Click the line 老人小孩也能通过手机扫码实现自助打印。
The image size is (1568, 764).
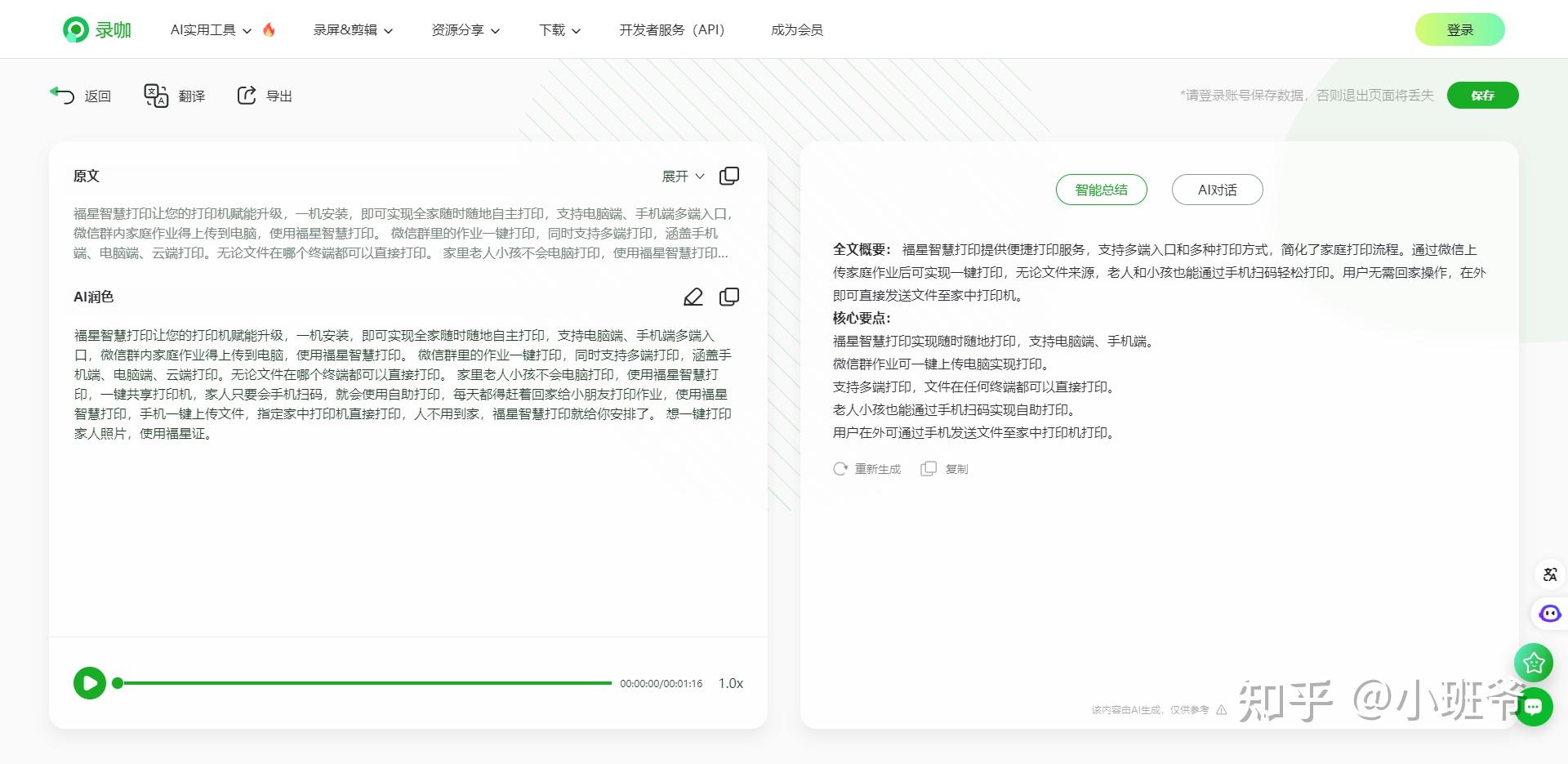coord(955,410)
